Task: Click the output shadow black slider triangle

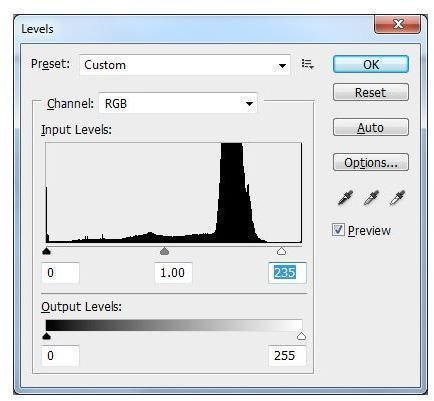Action: point(47,336)
